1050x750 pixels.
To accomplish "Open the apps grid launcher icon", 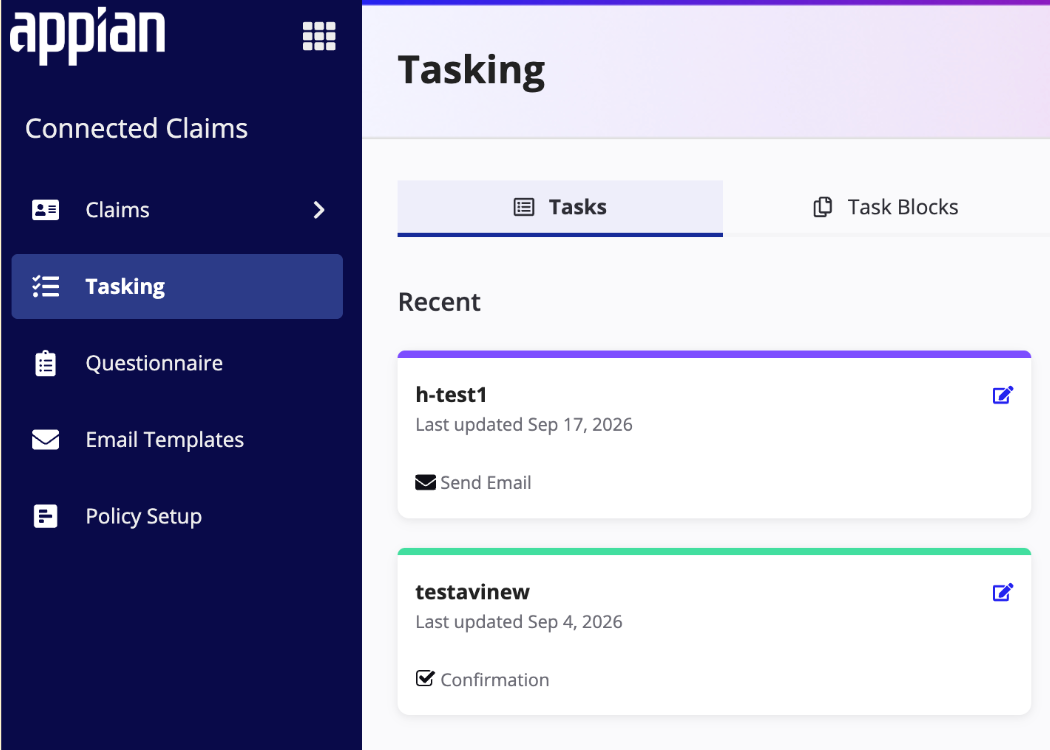I will pyautogui.click(x=319, y=36).
